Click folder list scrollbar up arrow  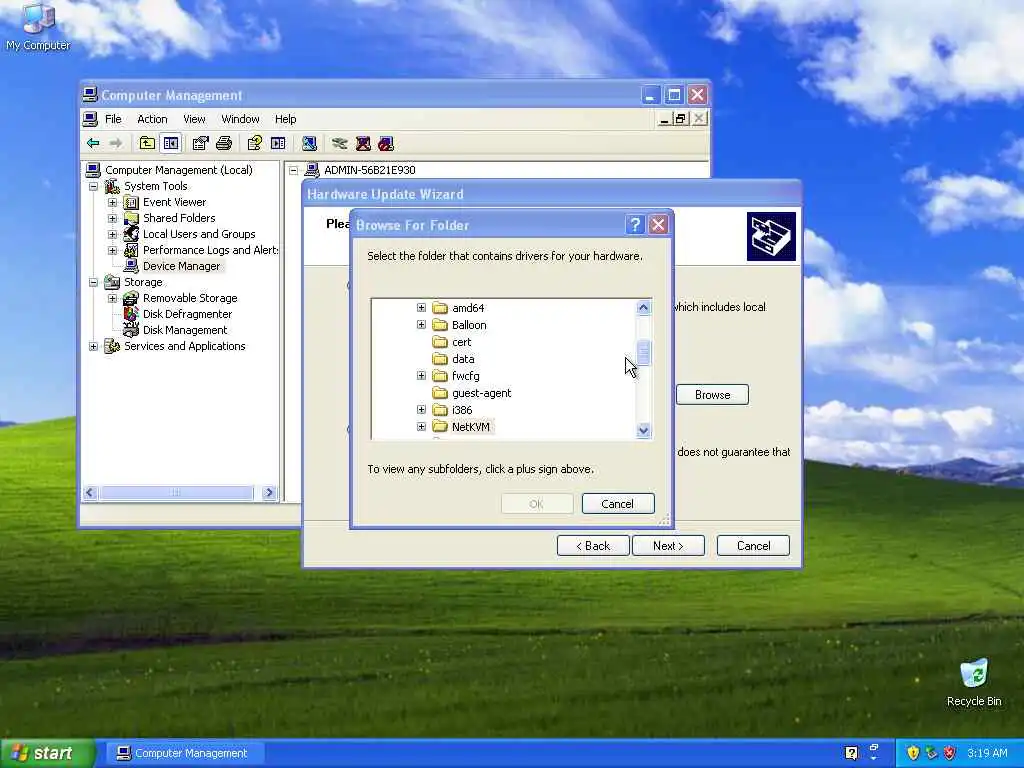[643, 308]
